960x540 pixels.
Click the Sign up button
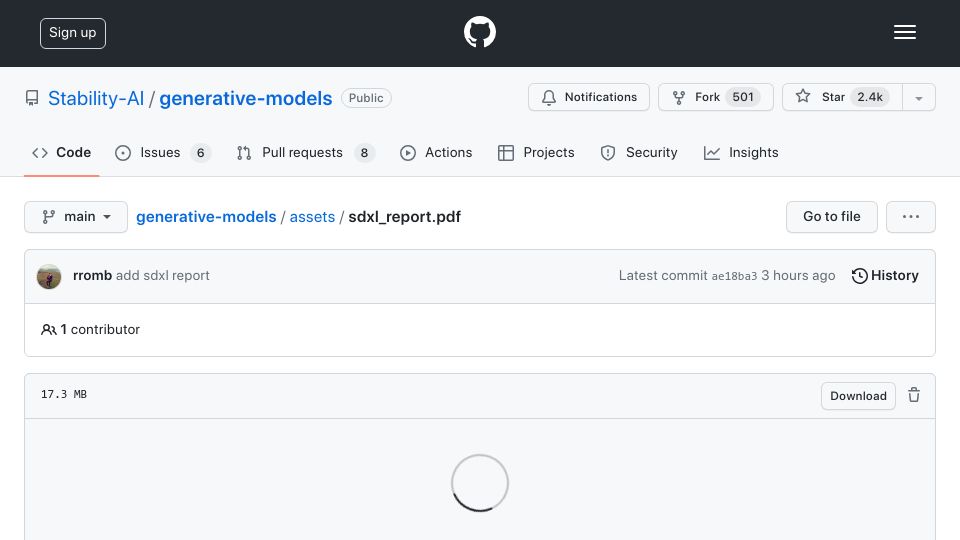click(x=73, y=33)
